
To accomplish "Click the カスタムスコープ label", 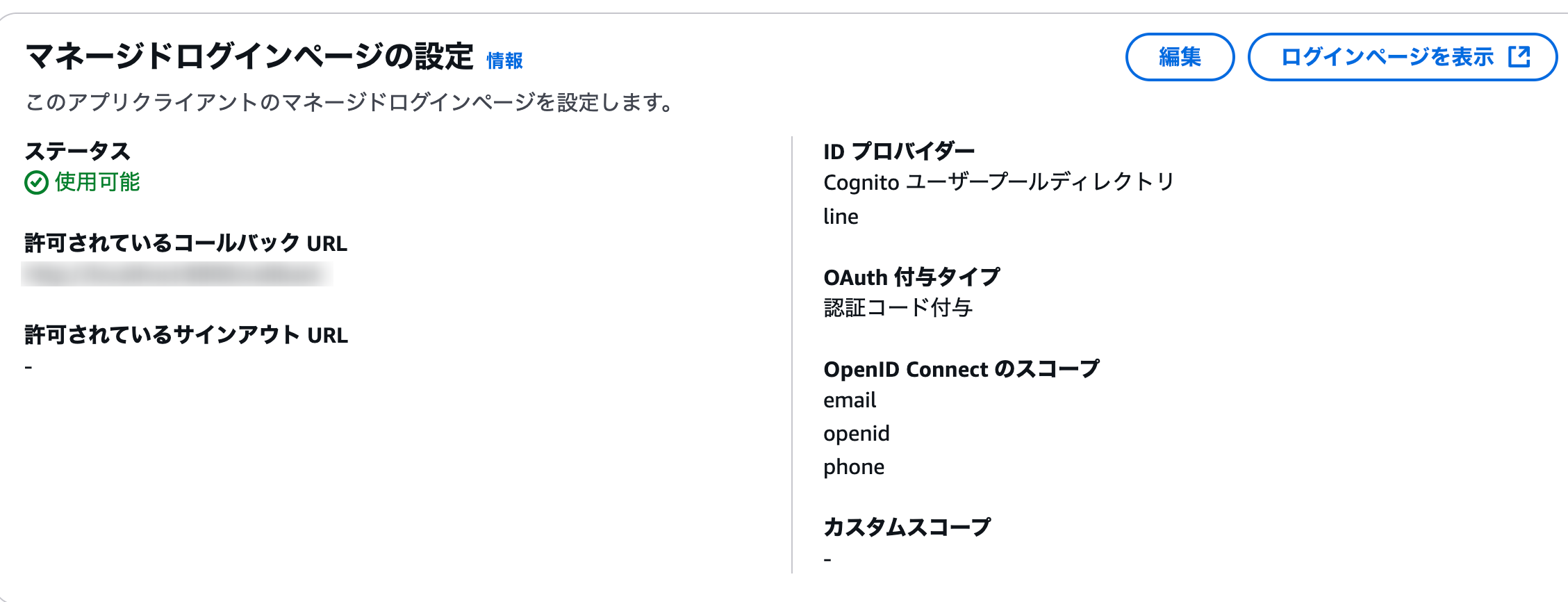I will [907, 527].
